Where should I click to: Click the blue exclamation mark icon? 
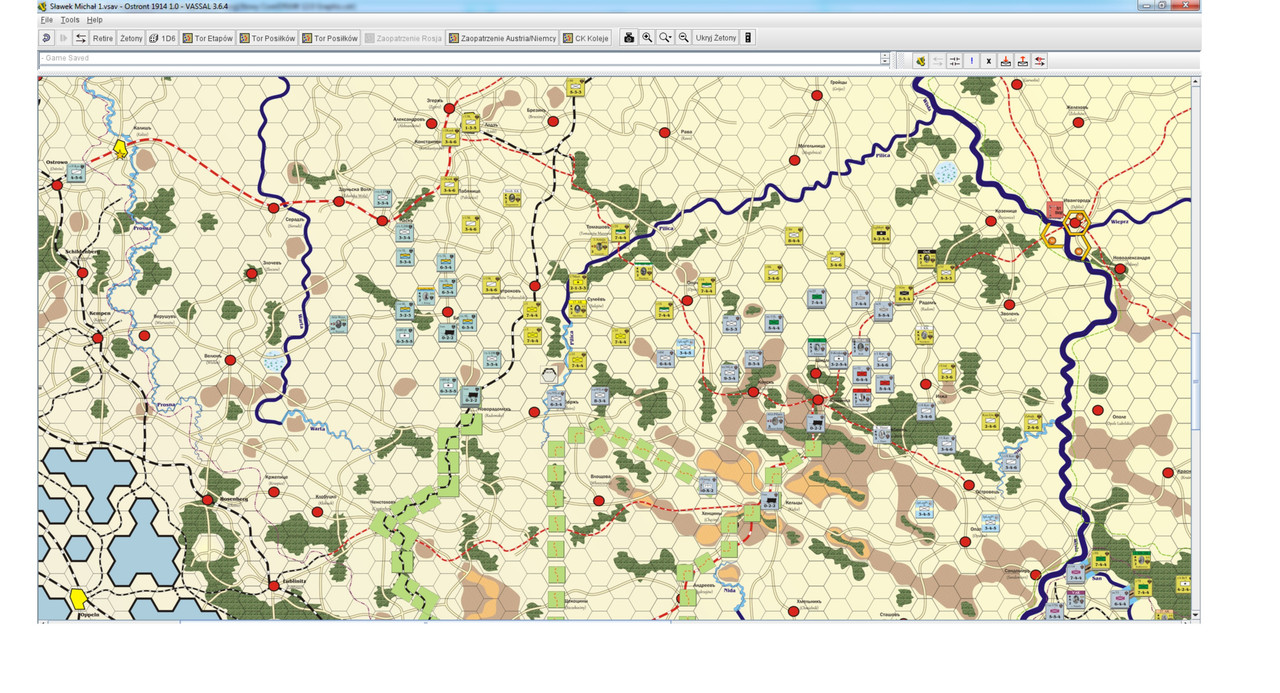(x=972, y=61)
